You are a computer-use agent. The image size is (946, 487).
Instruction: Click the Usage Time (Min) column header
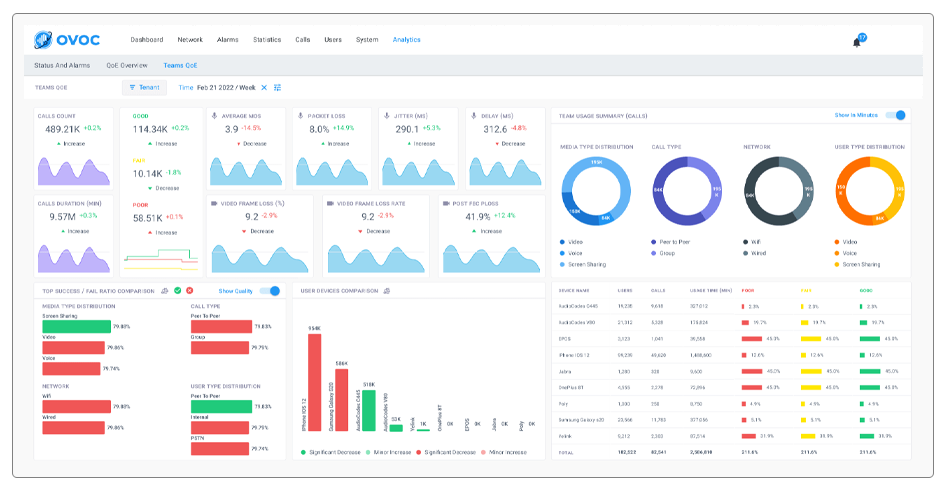coord(711,291)
